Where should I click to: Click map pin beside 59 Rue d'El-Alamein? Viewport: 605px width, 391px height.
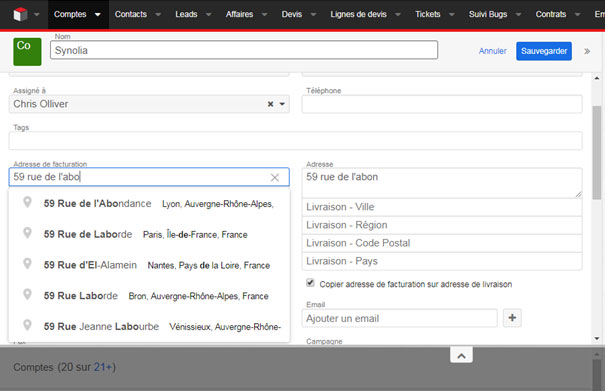[x=27, y=264]
